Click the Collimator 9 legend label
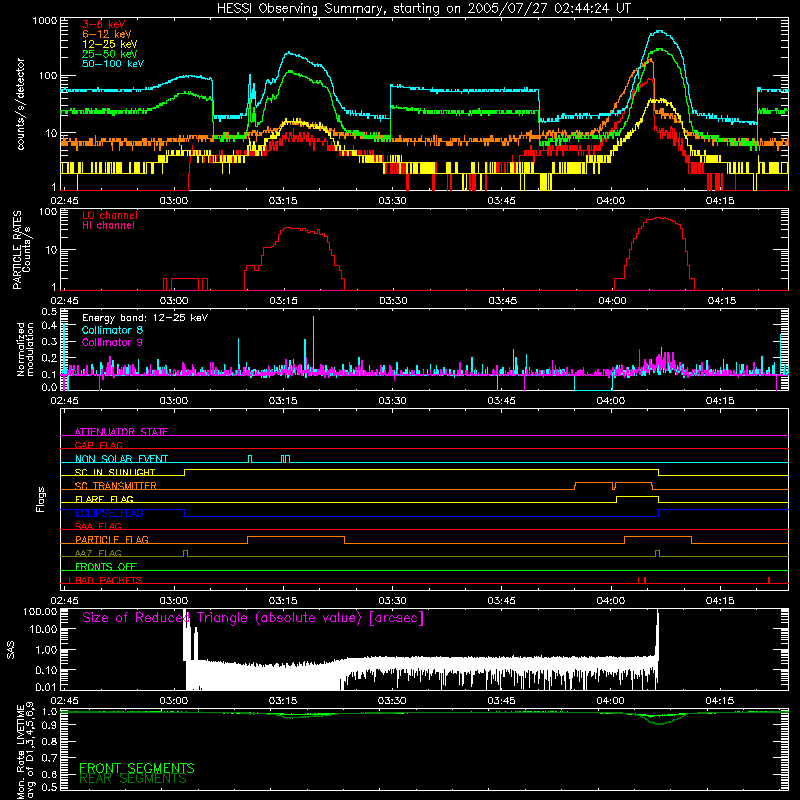 [112, 342]
